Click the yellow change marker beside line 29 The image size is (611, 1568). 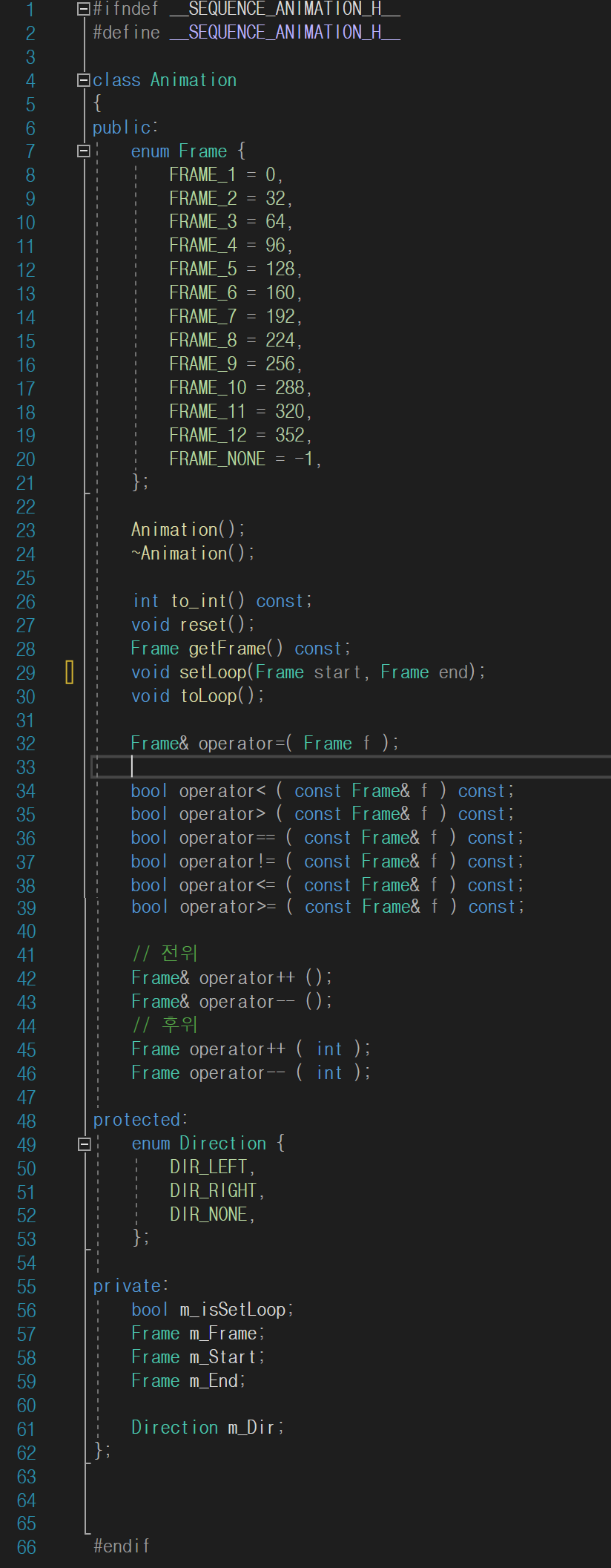pyautogui.click(x=70, y=672)
